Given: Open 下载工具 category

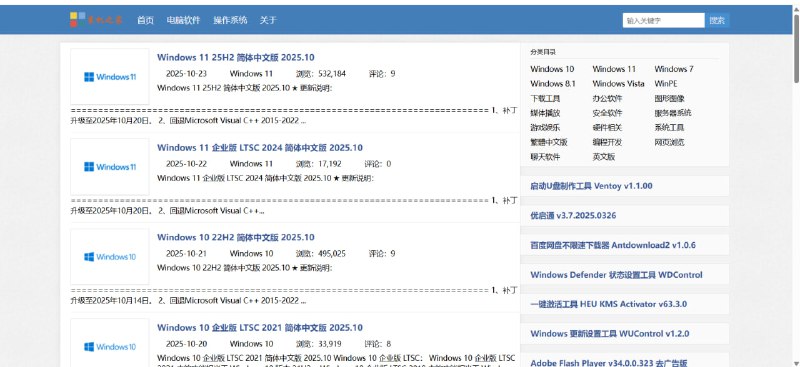Looking at the screenshot, I should [x=545, y=99].
